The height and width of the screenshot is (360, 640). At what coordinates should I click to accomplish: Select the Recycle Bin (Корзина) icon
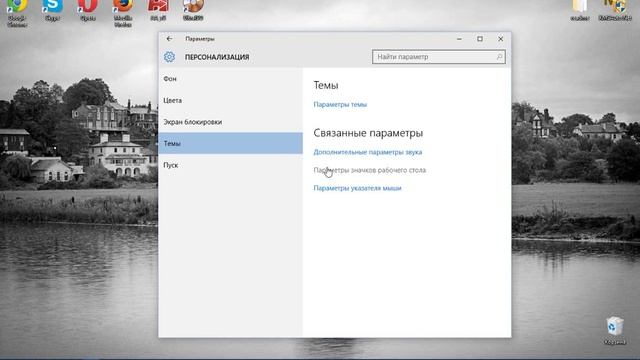615,331
